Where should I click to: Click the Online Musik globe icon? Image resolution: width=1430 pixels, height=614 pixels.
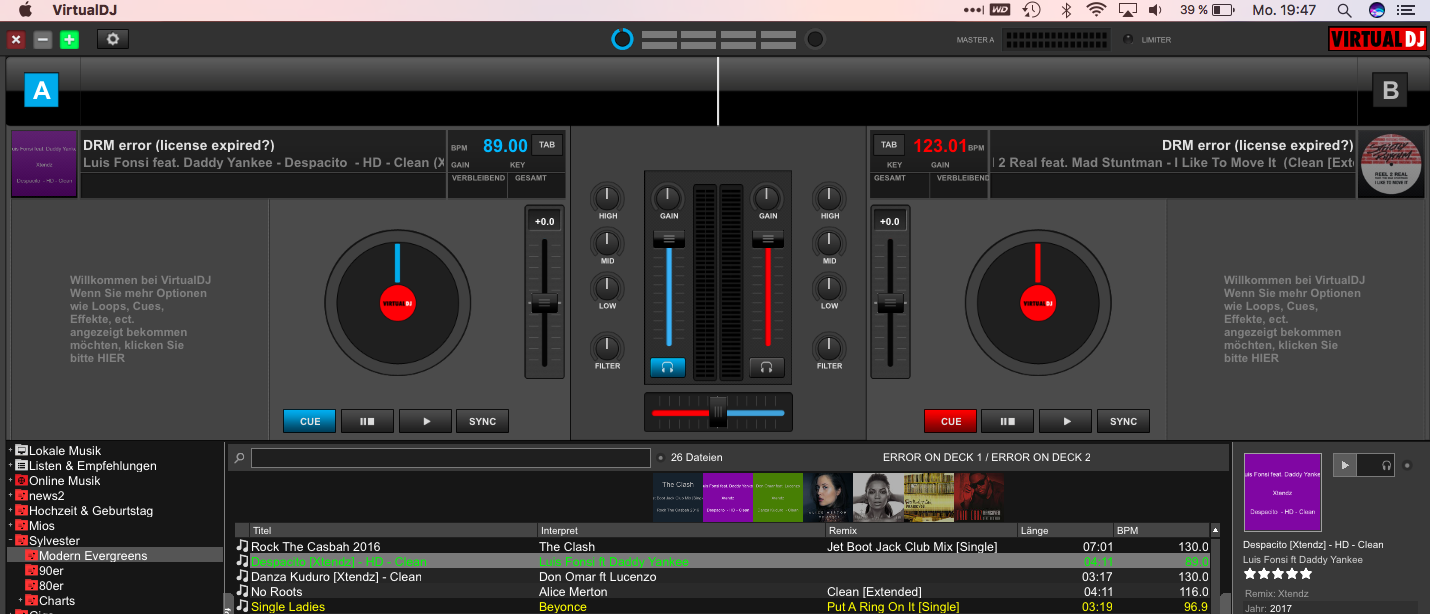(21, 481)
